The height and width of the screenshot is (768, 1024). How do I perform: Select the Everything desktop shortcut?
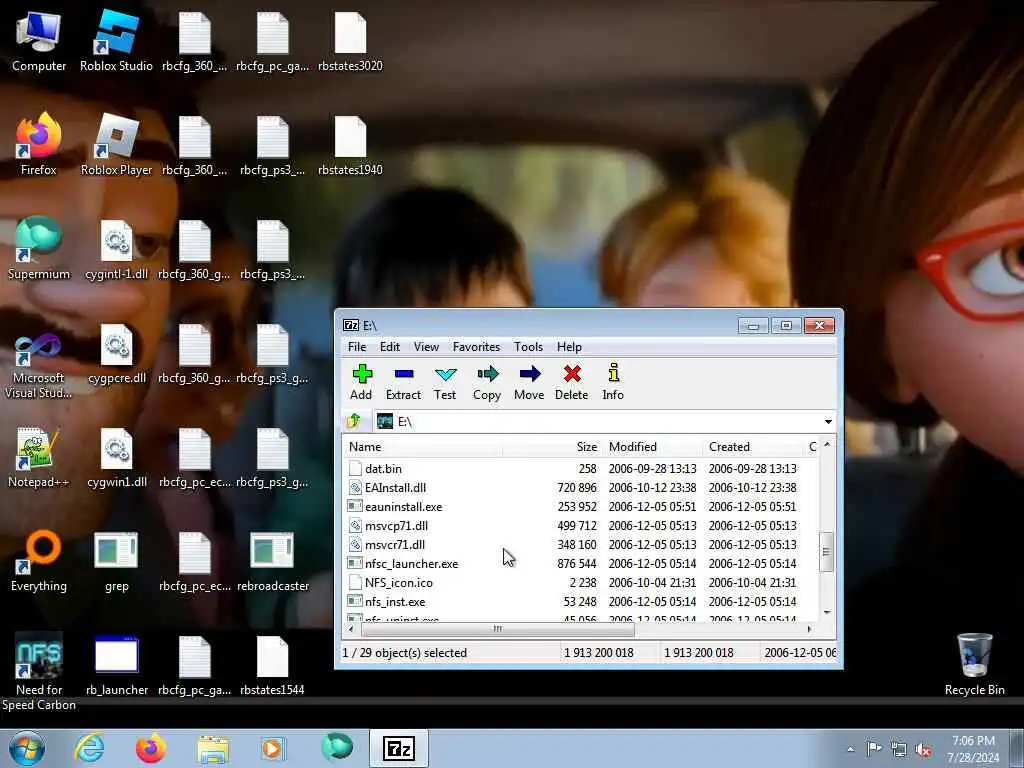[39, 560]
